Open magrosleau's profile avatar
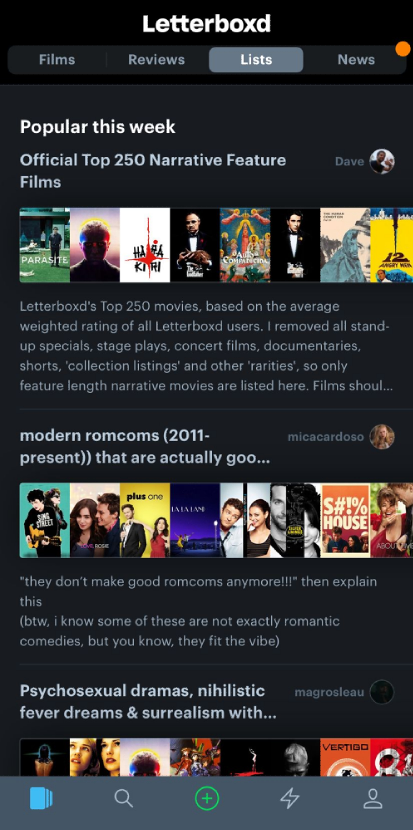 click(x=382, y=692)
